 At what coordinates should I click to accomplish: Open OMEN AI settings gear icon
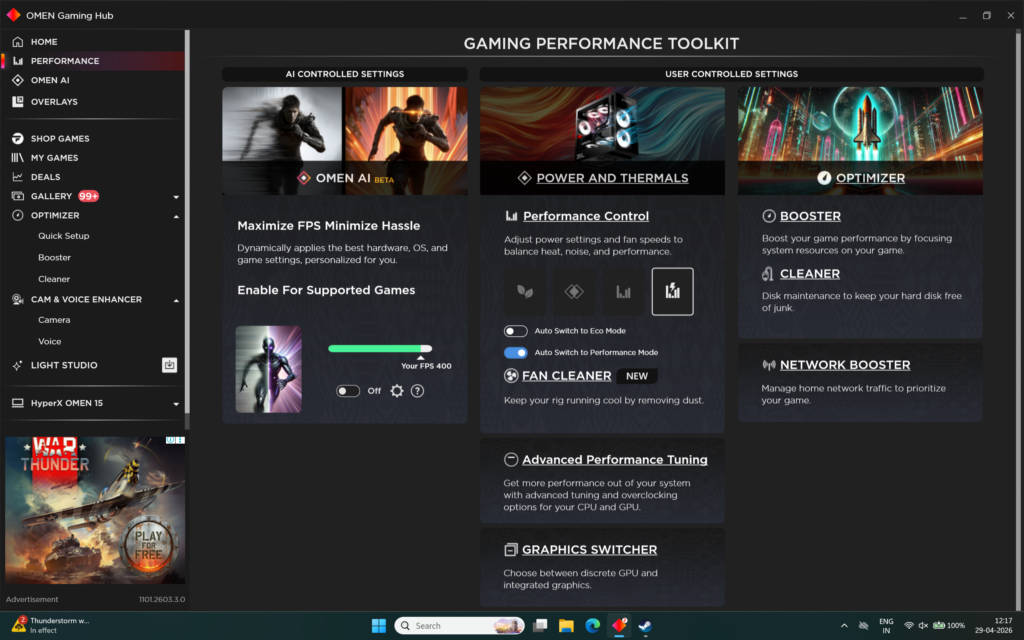coord(396,391)
